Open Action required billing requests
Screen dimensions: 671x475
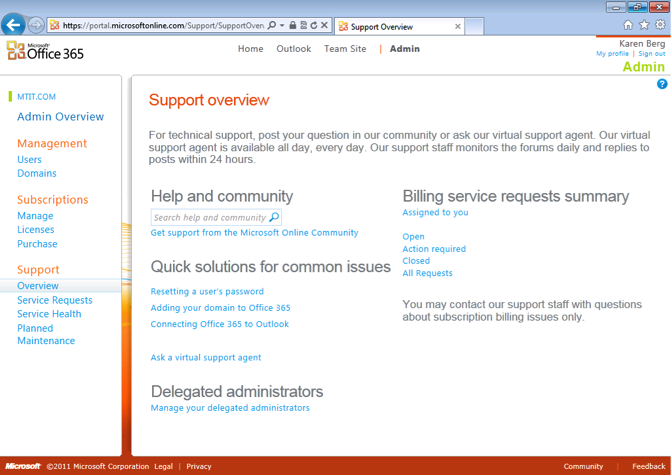pos(434,249)
